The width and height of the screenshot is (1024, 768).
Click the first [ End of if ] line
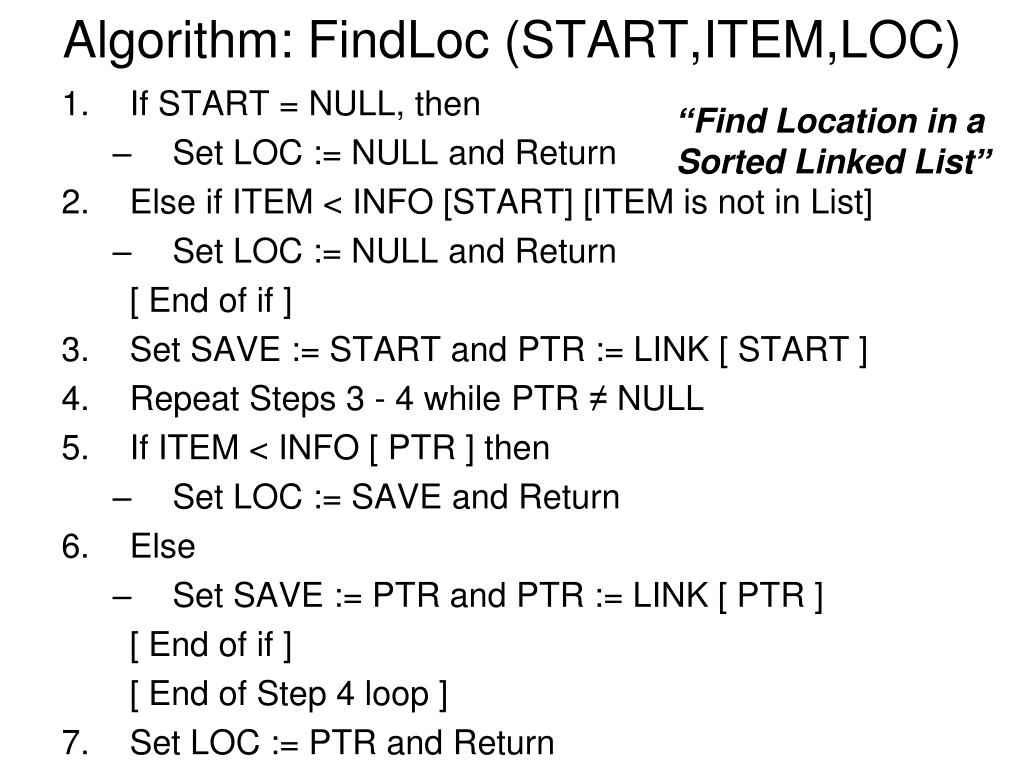pyautogui.click(x=211, y=301)
